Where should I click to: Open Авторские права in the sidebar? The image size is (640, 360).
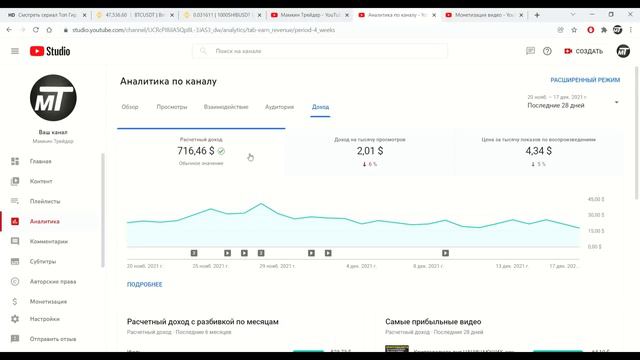[53, 281]
